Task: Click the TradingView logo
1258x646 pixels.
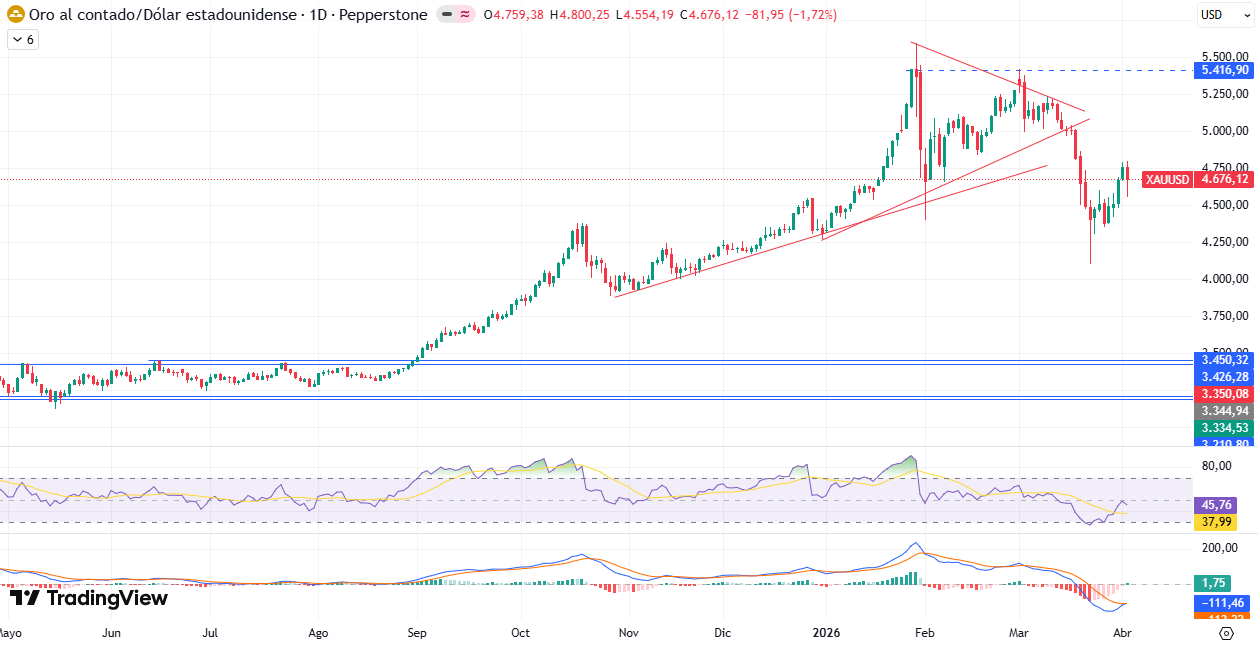Action: (x=89, y=598)
